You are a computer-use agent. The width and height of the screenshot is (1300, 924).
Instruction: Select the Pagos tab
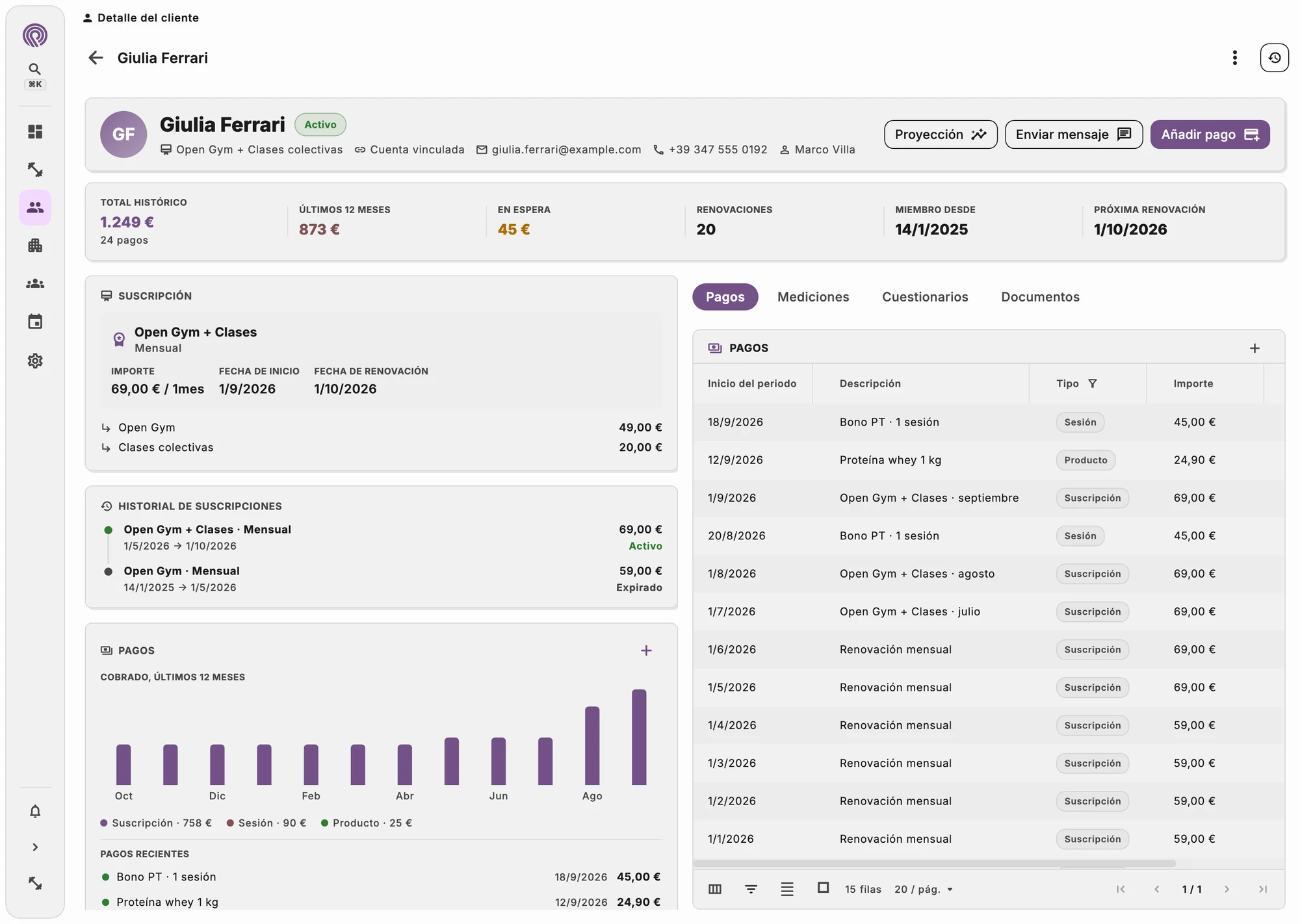725,297
